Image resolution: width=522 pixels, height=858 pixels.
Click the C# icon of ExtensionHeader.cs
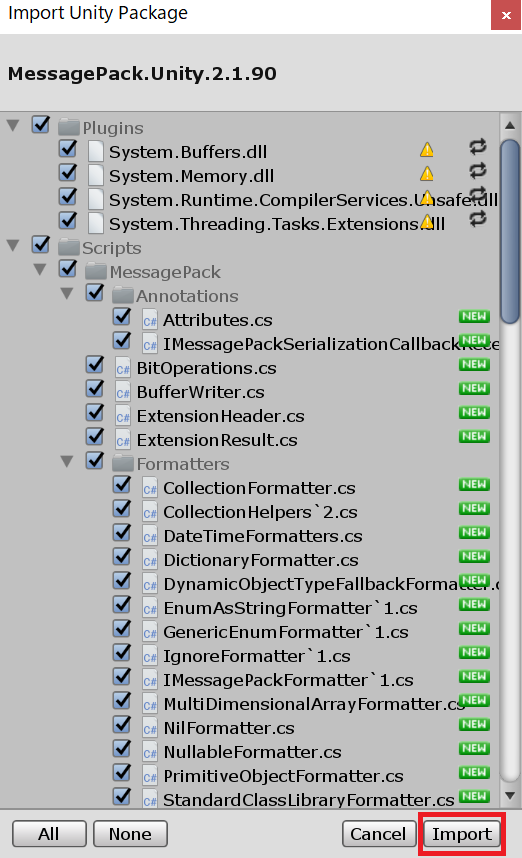click(123, 416)
